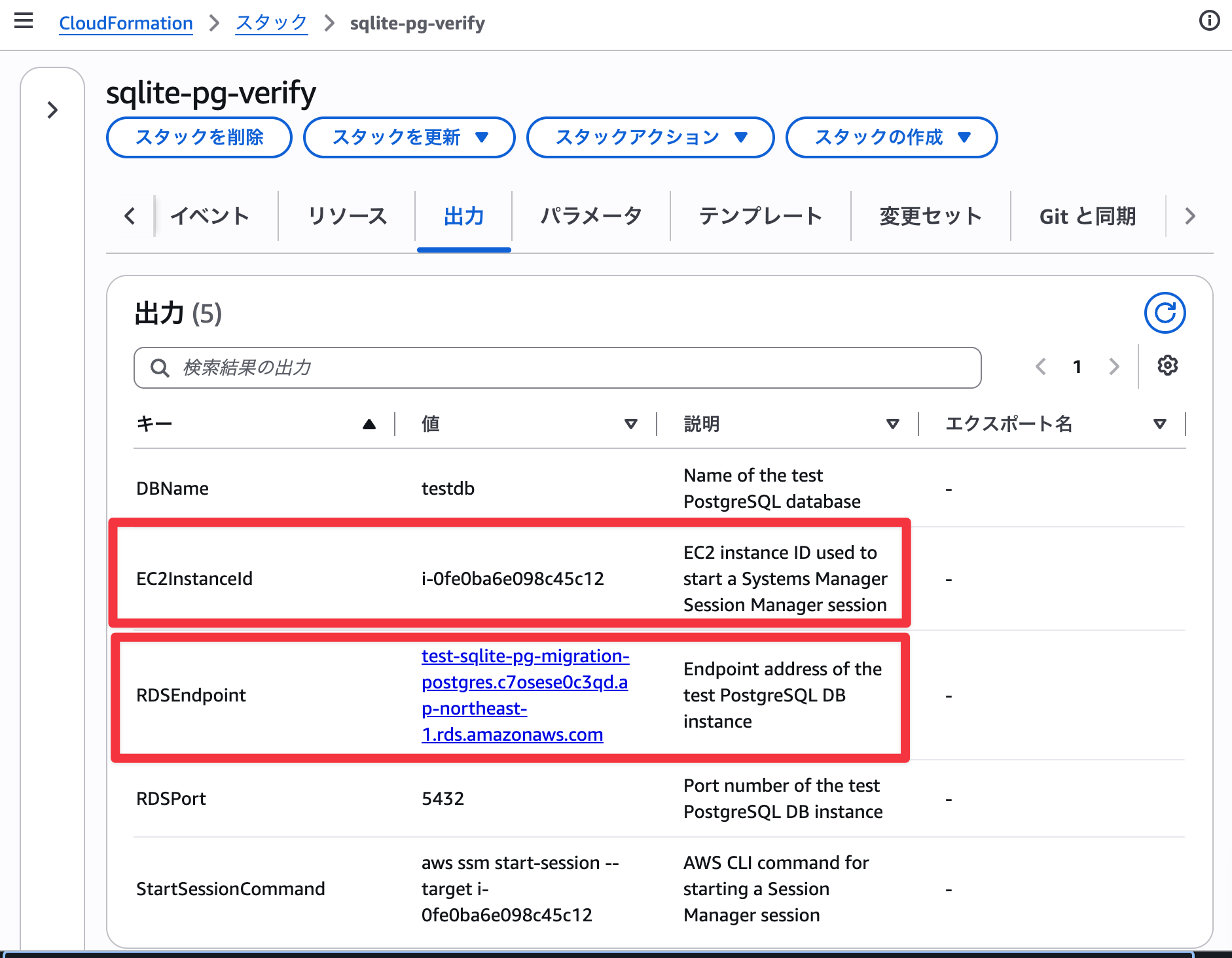Switch to the イベント tab
The width and height of the screenshot is (1232, 958).
209,216
